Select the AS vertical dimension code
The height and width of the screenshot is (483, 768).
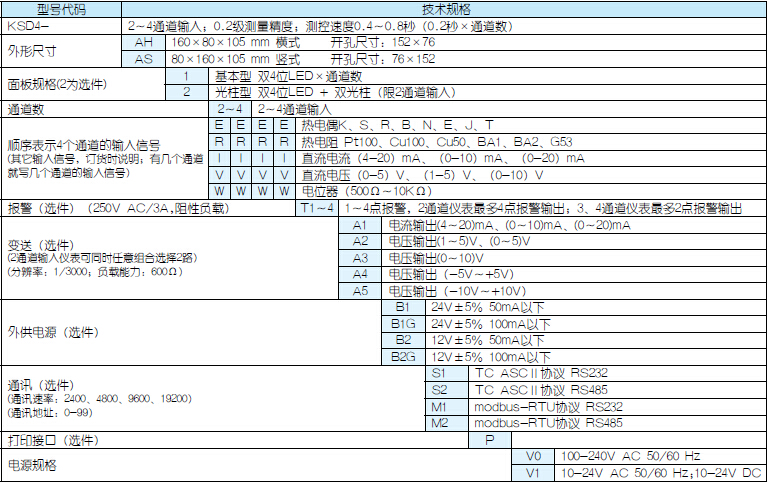point(143,58)
